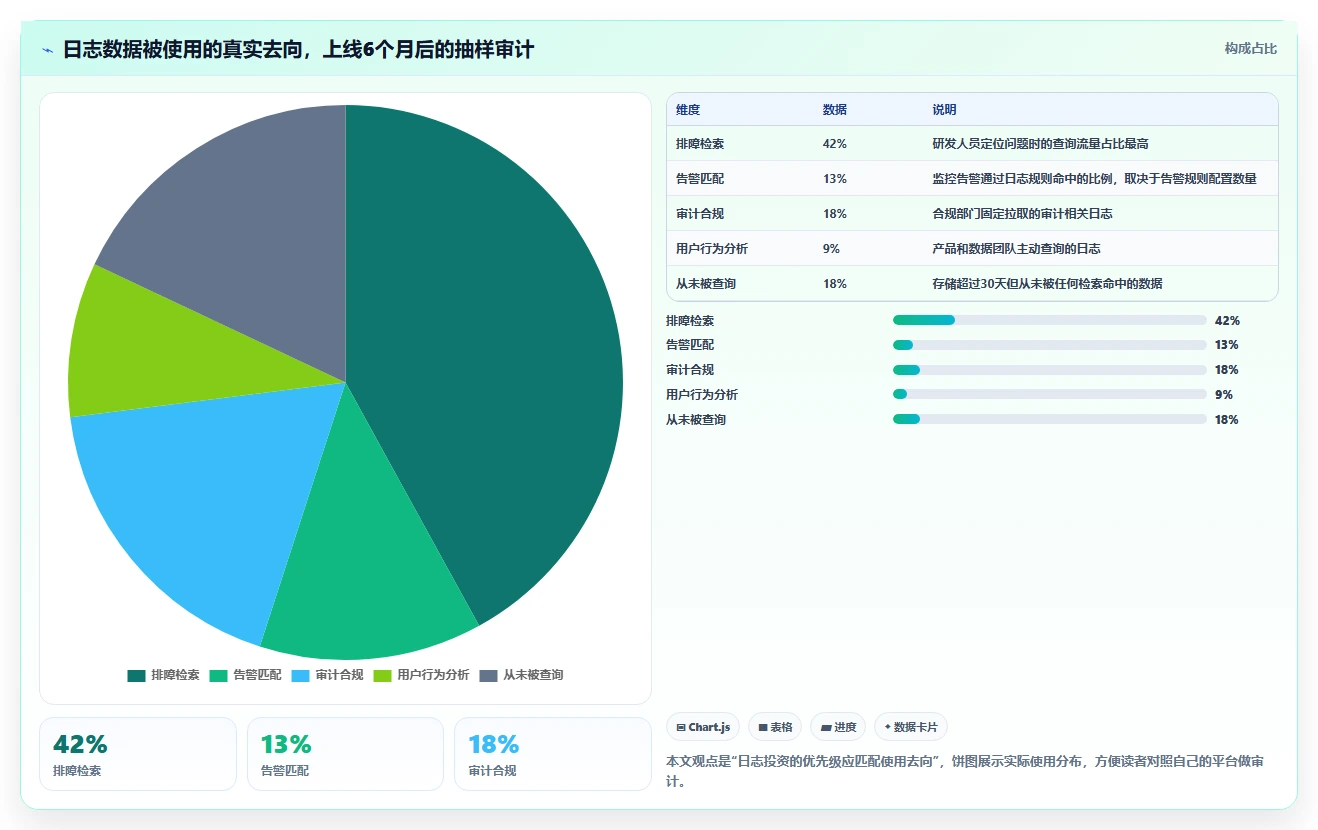Viewport: 1318px width, 830px height.
Task: Open the 18% 审计合规 stat card
Action: point(553,754)
